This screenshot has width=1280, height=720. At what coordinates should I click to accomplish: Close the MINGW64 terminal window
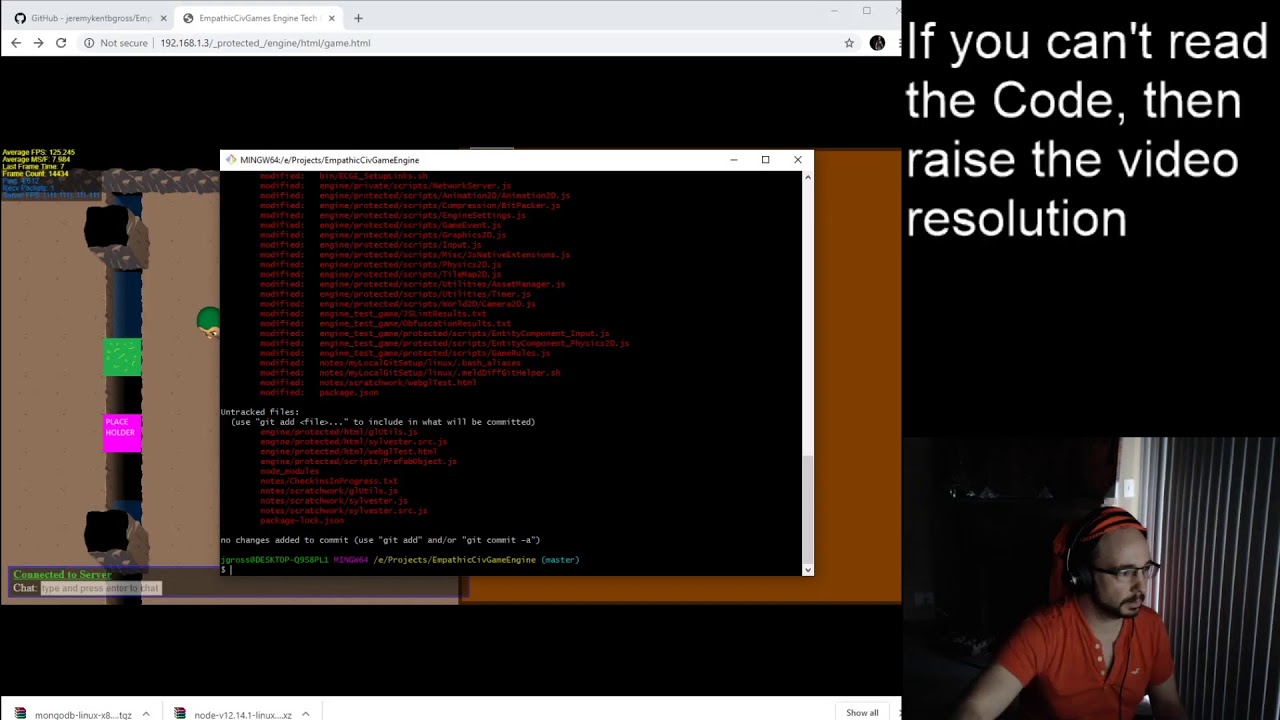point(797,160)
